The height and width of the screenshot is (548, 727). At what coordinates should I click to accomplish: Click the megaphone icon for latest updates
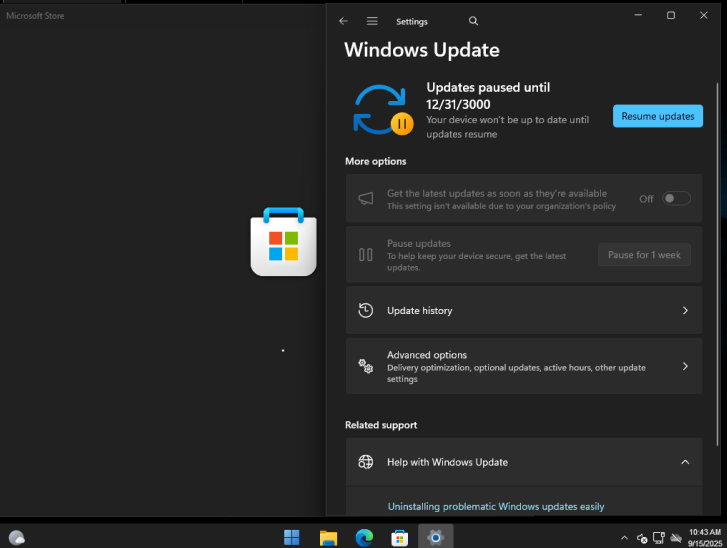tap(365, 198)
